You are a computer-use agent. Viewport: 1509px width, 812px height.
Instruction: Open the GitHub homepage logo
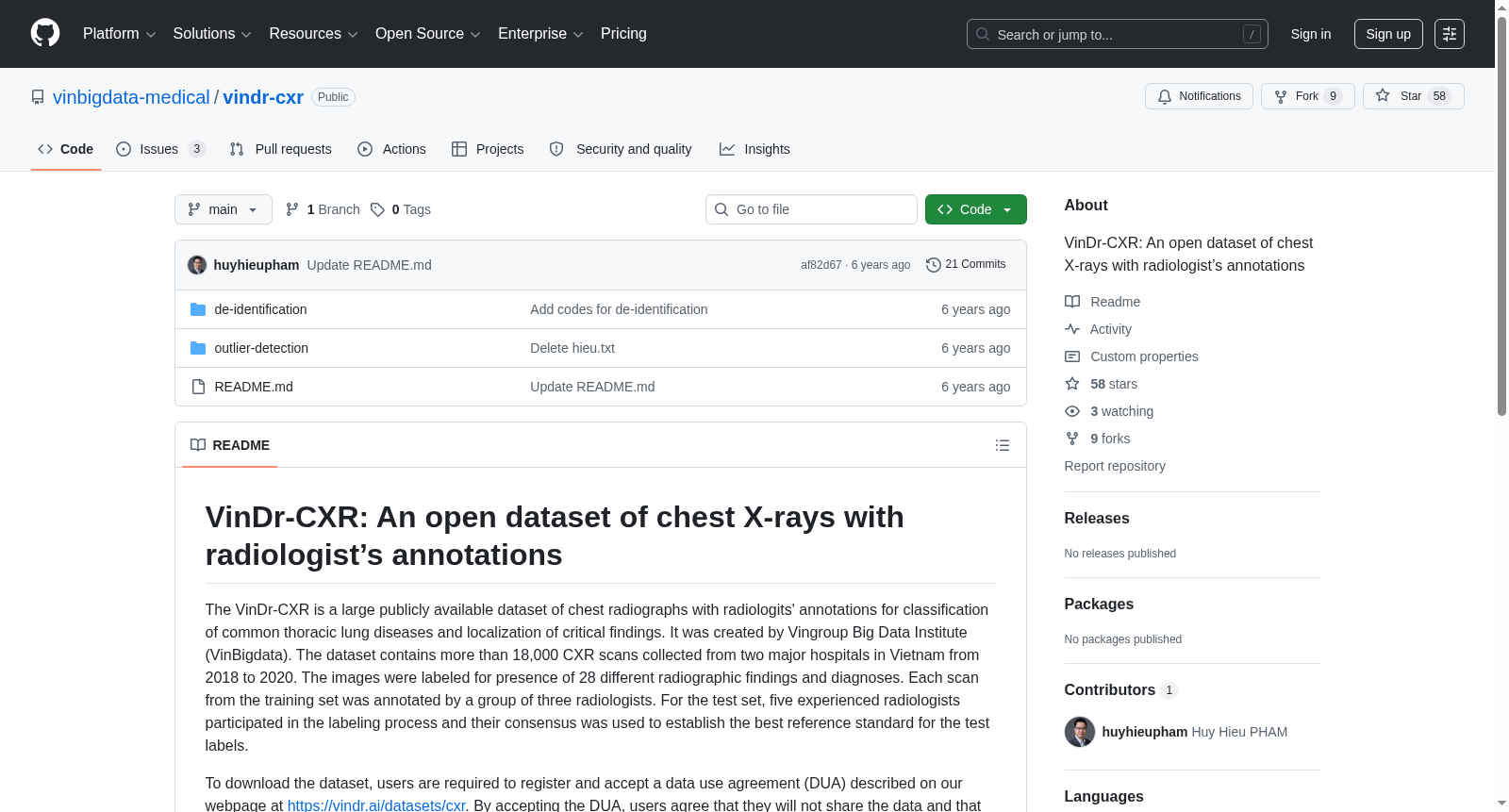point(45,33)
